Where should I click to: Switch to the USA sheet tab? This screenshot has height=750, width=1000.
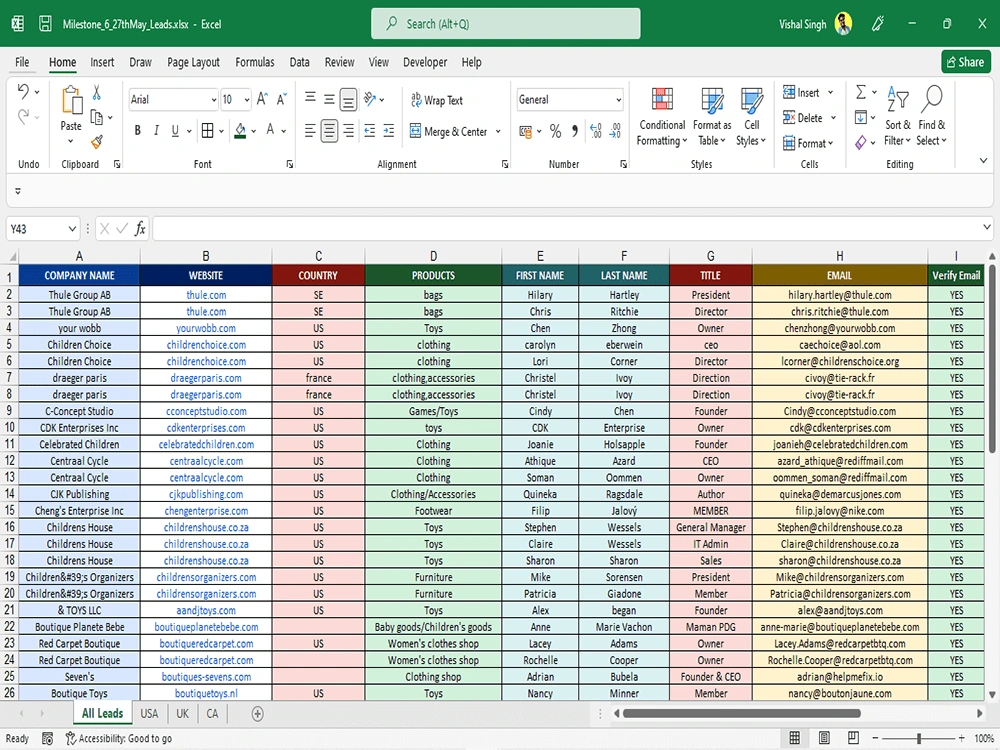click(149, 714)
